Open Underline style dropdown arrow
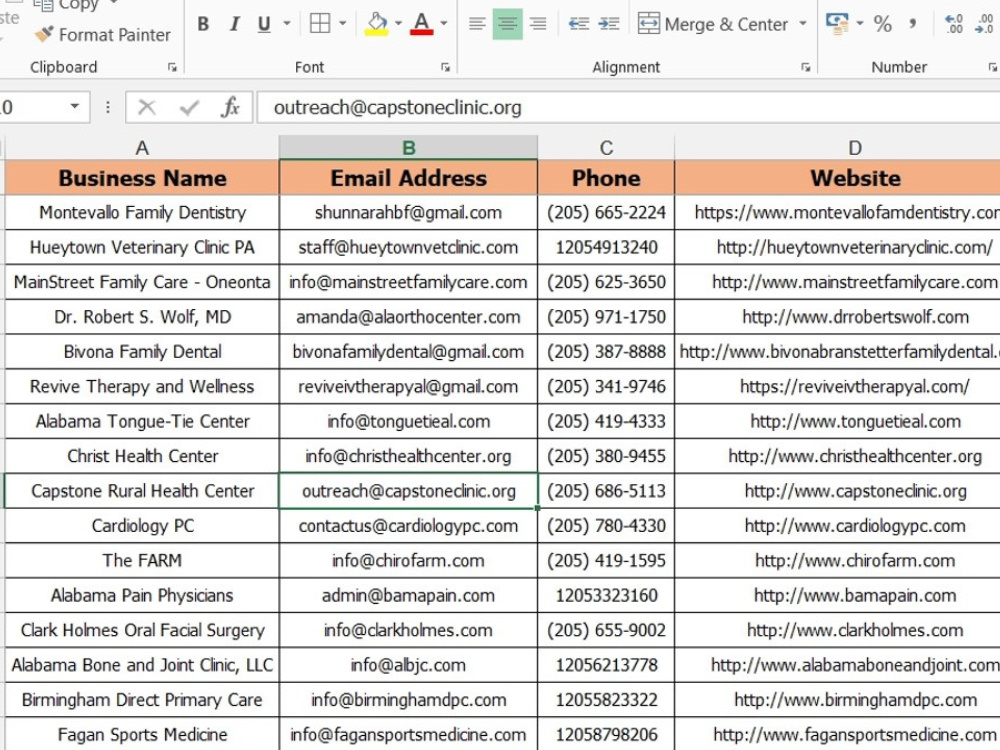The image size is (1000, 750). (x=286, y=24)
